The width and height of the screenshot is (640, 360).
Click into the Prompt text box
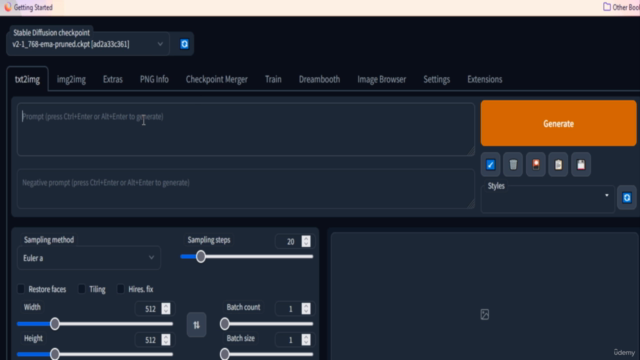246,129
